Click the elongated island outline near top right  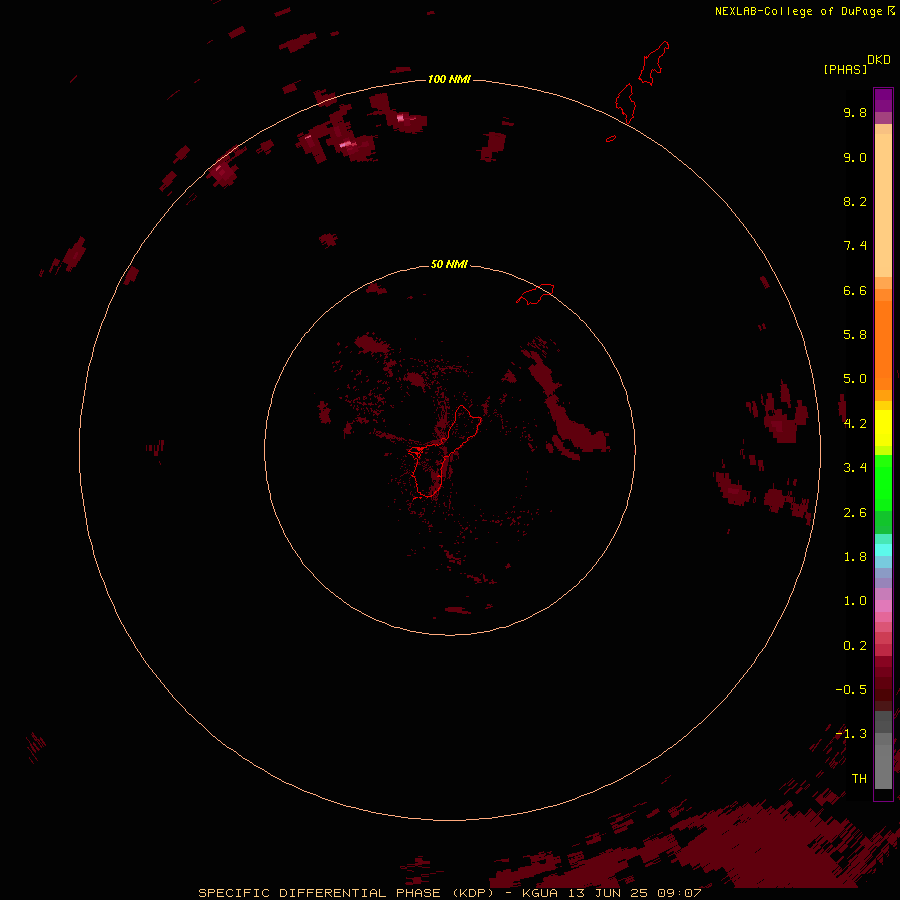point(654,63)
